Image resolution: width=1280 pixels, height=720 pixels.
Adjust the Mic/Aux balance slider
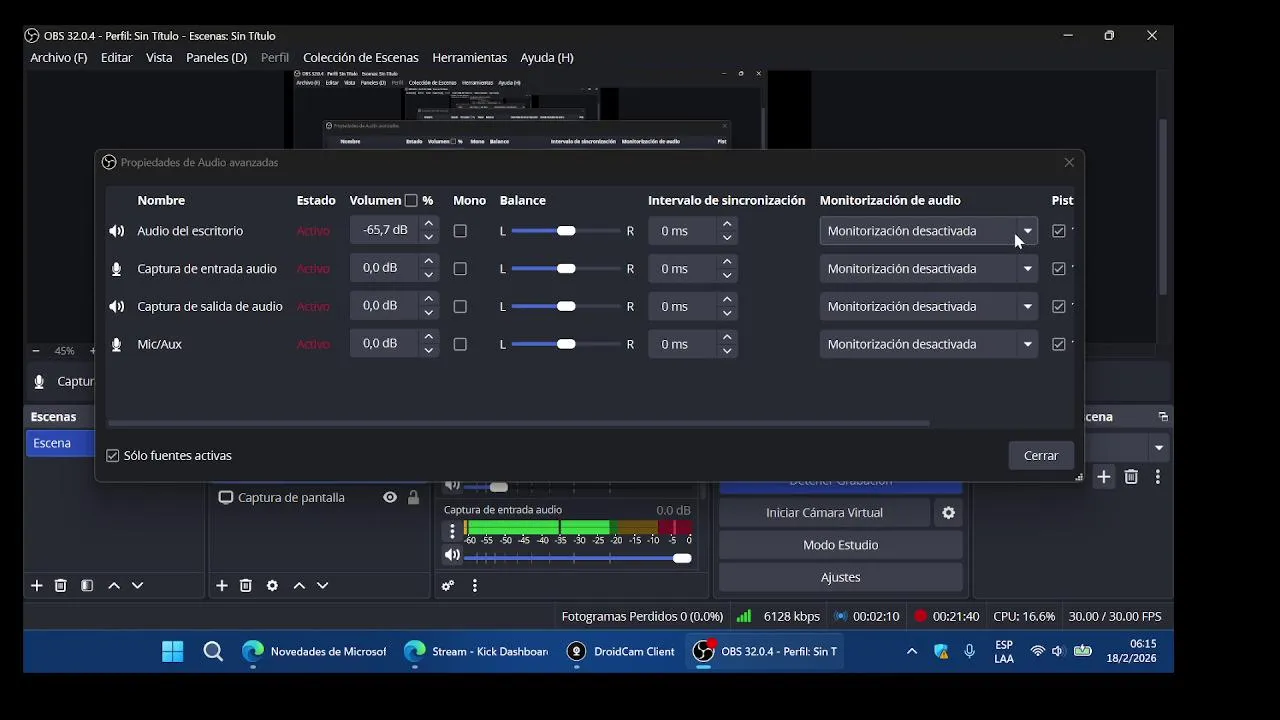pyautogui.click(x=566, y=345)
